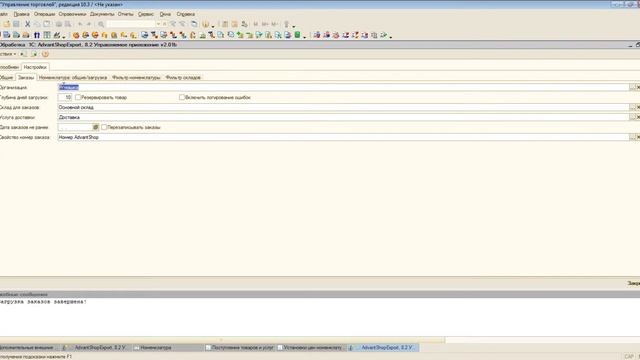The image size is (640, 360).
Task: Click the Paste clipboard toolbar icon
Action: pos(47,24)
